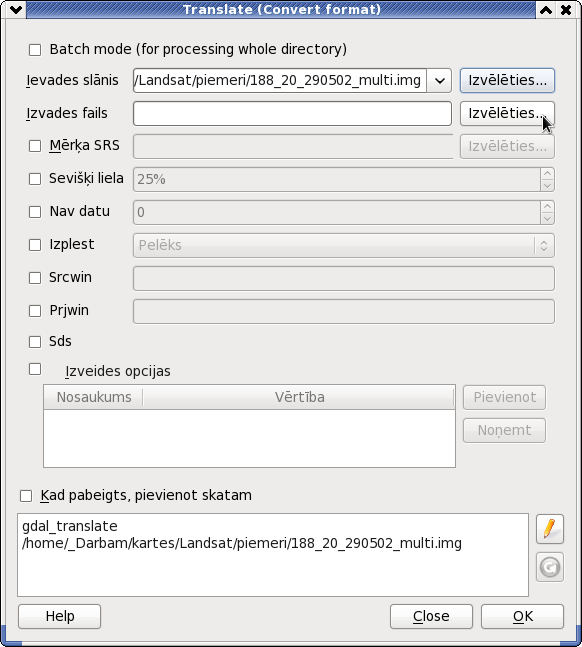Increase the Sevišķi liela percentage stepper
Viewport: 582px width, 647px height.
(x=547, y=174)
